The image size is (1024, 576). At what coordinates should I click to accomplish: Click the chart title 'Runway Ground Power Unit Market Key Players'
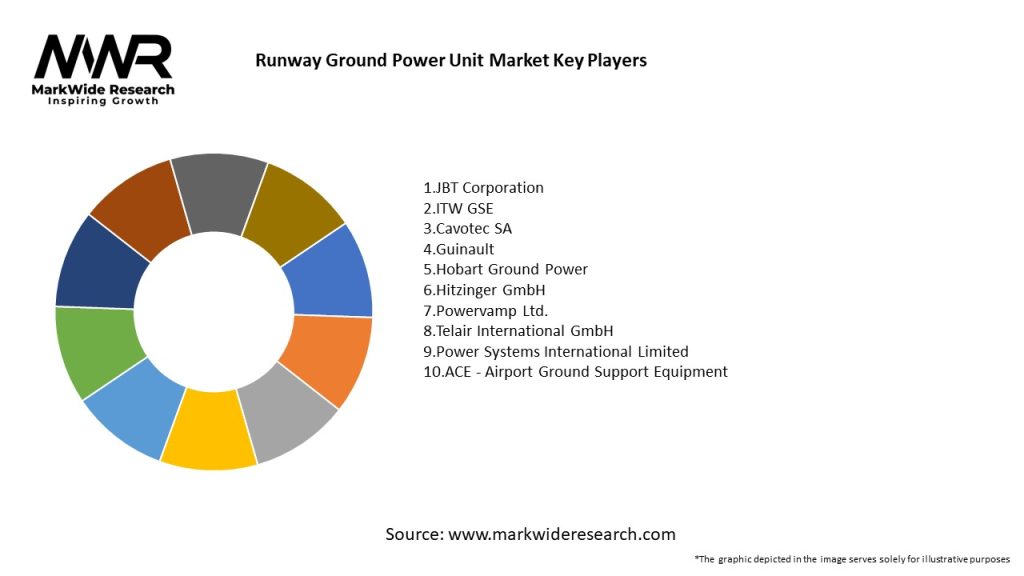(451, 60)
